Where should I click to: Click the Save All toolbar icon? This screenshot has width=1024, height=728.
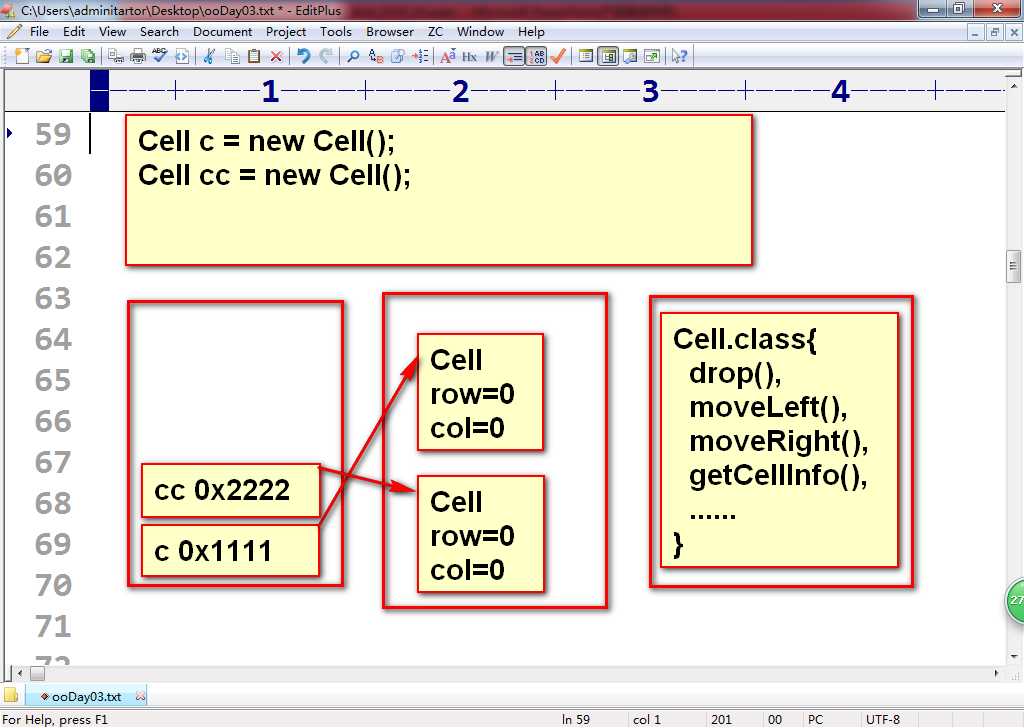click(88, 57)
